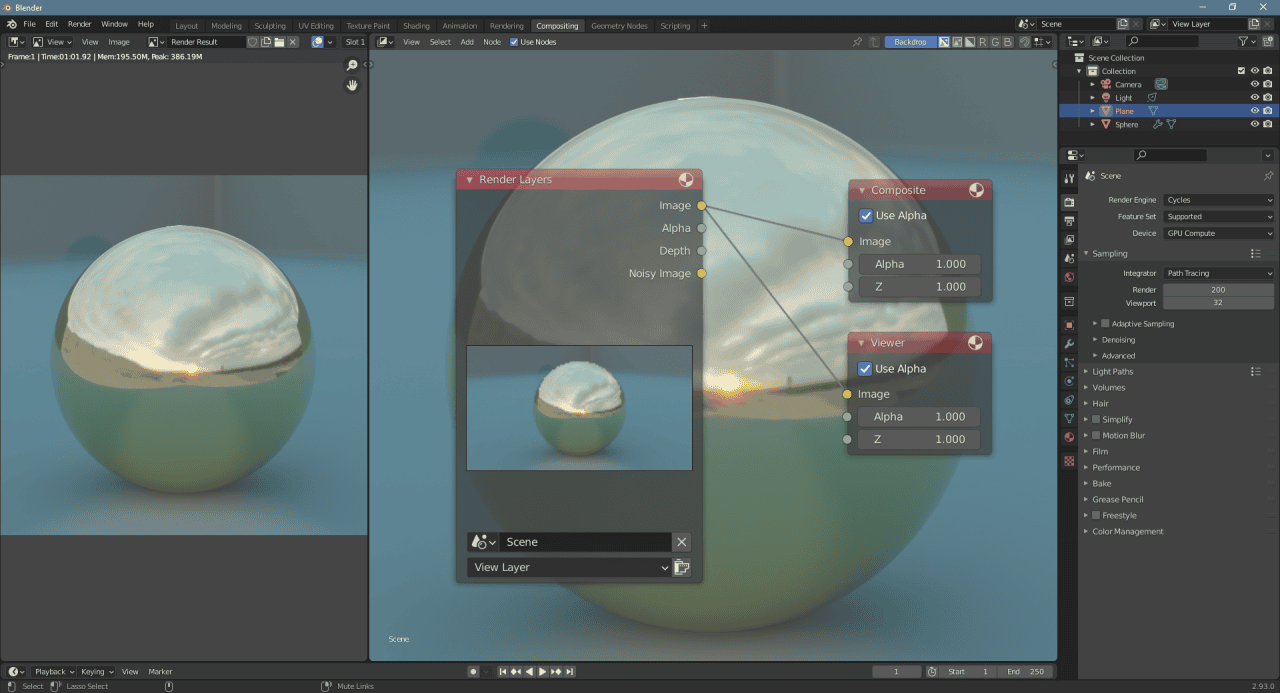Open the Render menu in the top bar
The width and height of the screenshot is (1280, 693).
pos(79,24)
